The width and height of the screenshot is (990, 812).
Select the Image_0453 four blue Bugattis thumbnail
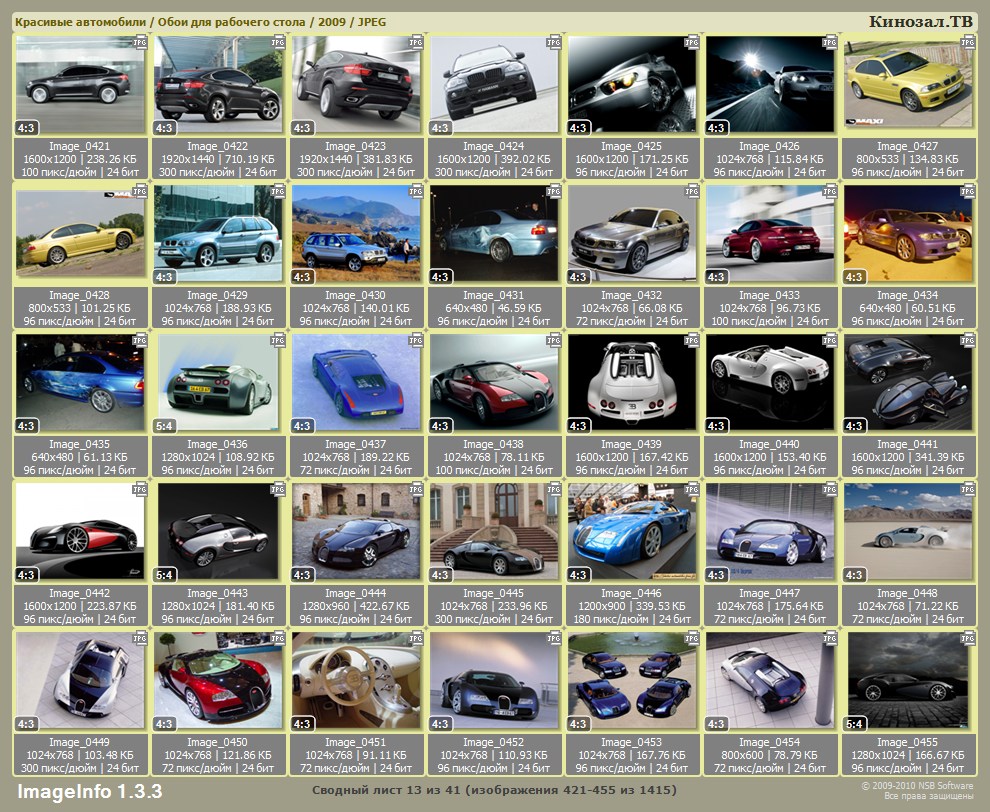click(x=631, y=681)
